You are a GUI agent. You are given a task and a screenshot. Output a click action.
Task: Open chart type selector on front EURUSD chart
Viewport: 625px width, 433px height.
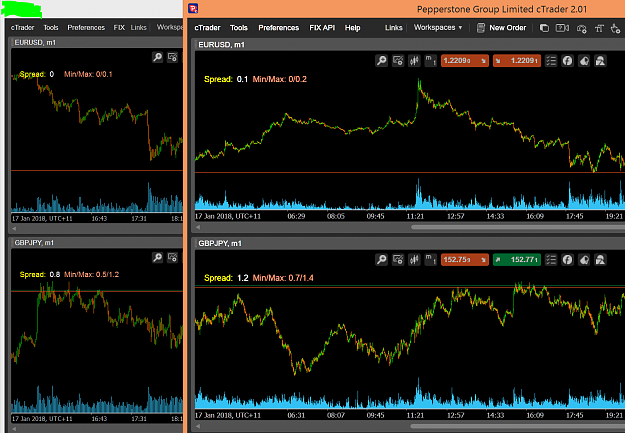tap(414, 61)
